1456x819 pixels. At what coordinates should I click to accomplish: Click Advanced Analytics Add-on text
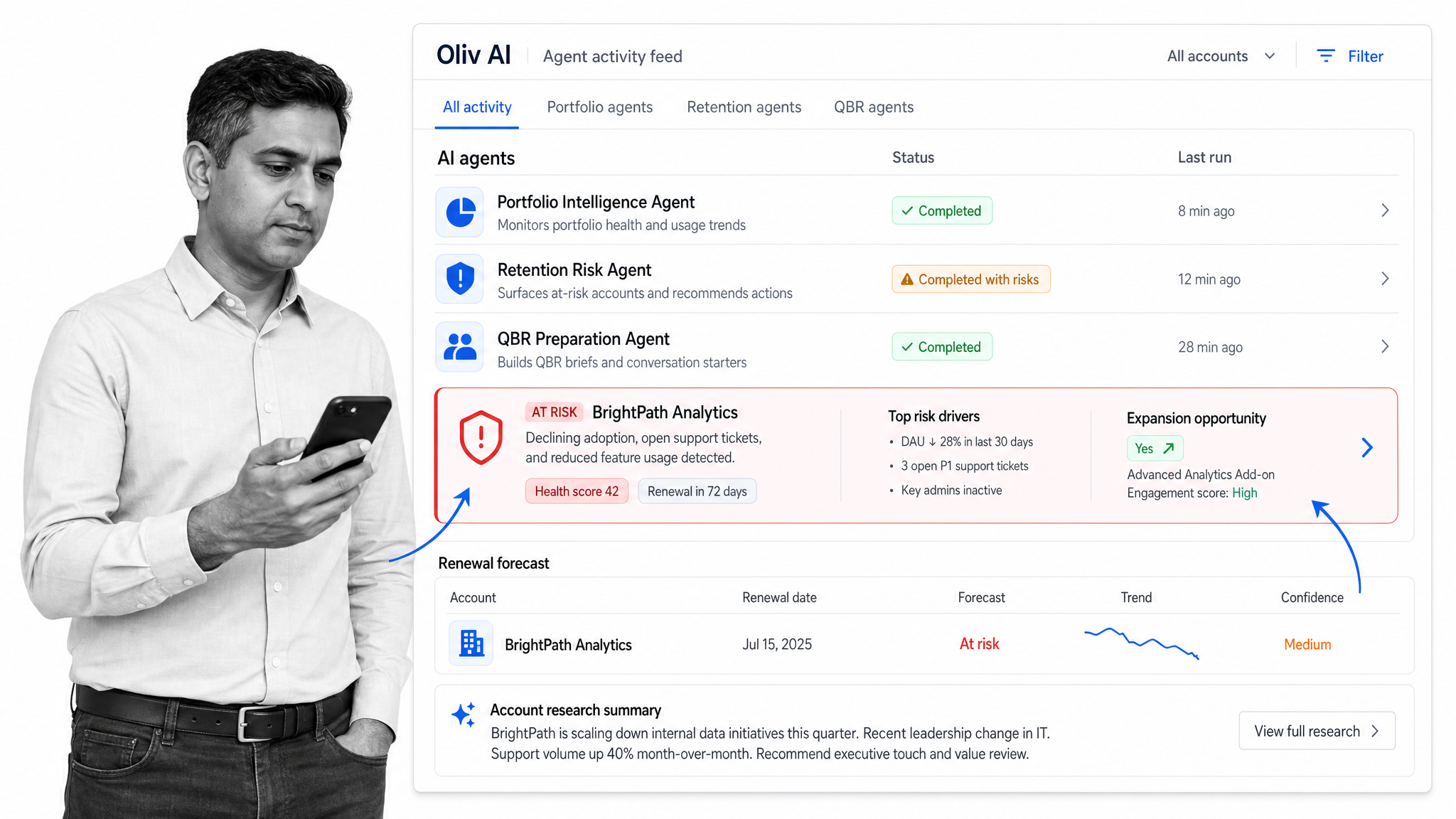(1201, 474)
